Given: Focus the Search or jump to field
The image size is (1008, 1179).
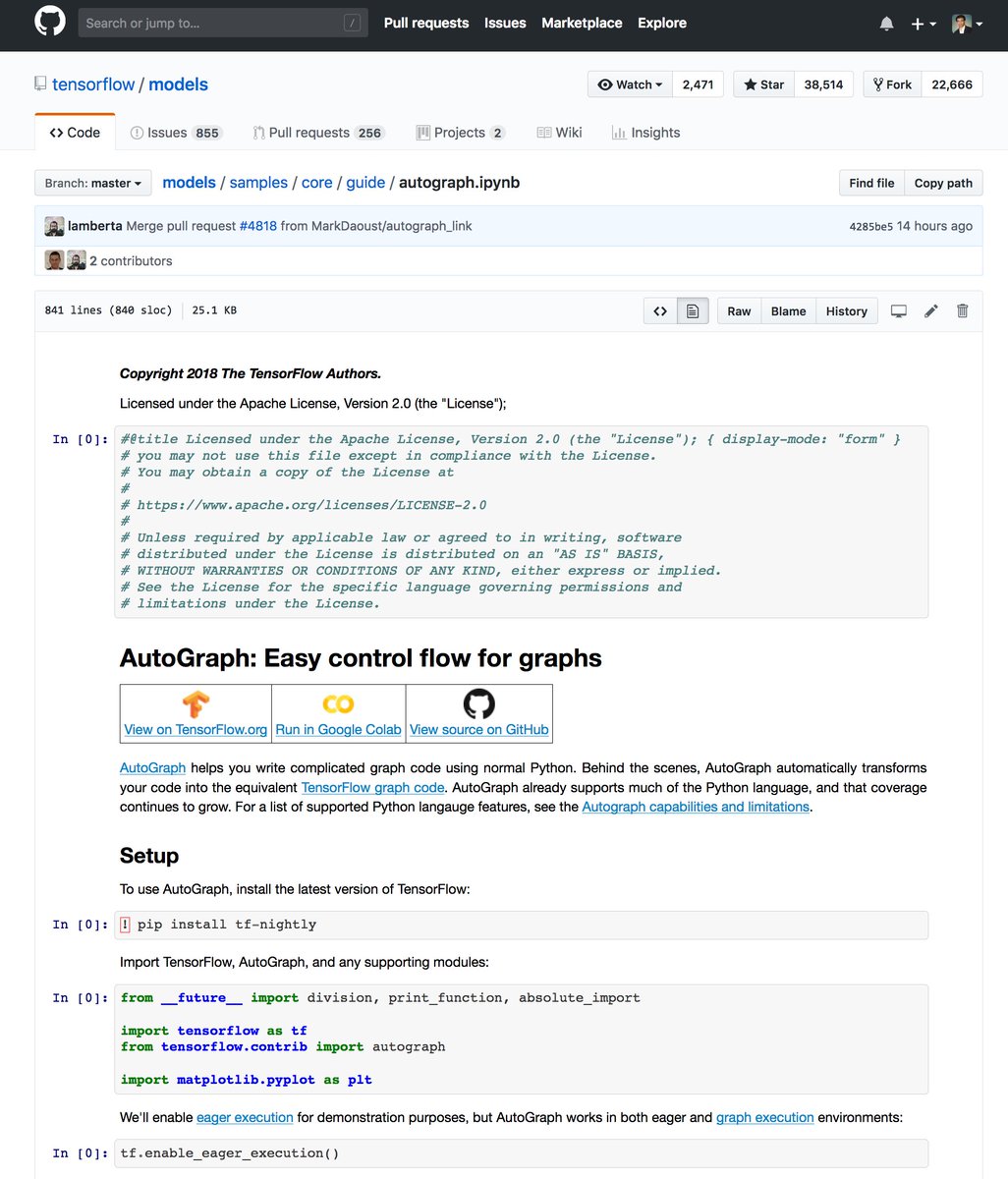Looking at the screenshot, I should (223, 24).
